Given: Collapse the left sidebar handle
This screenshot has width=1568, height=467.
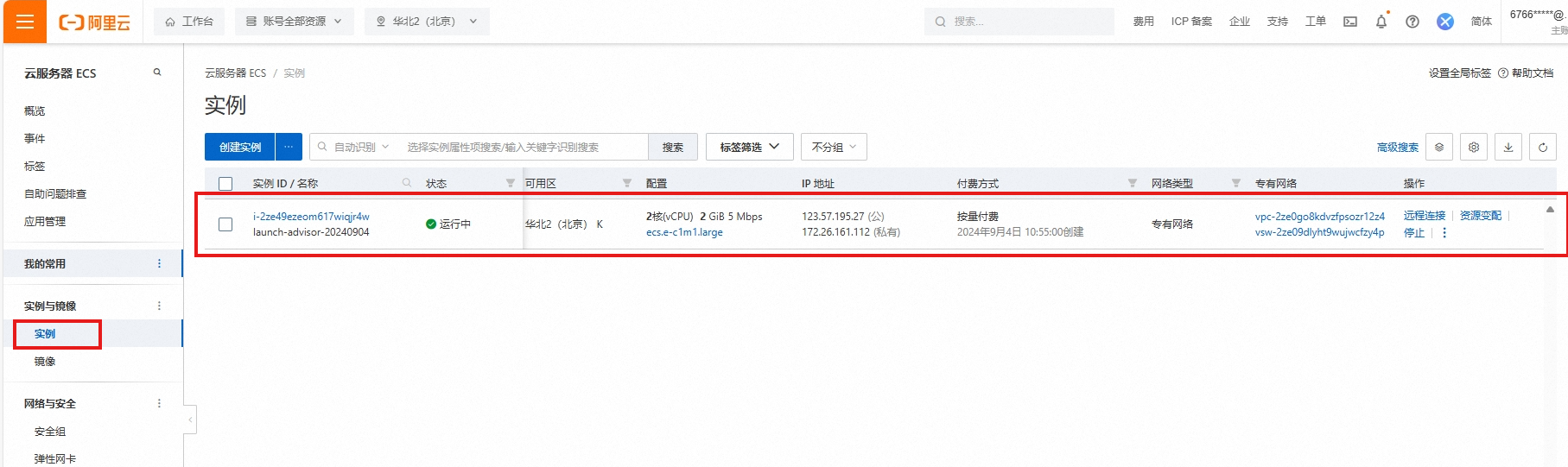Looking at the screenshot, I should [190, 420].
